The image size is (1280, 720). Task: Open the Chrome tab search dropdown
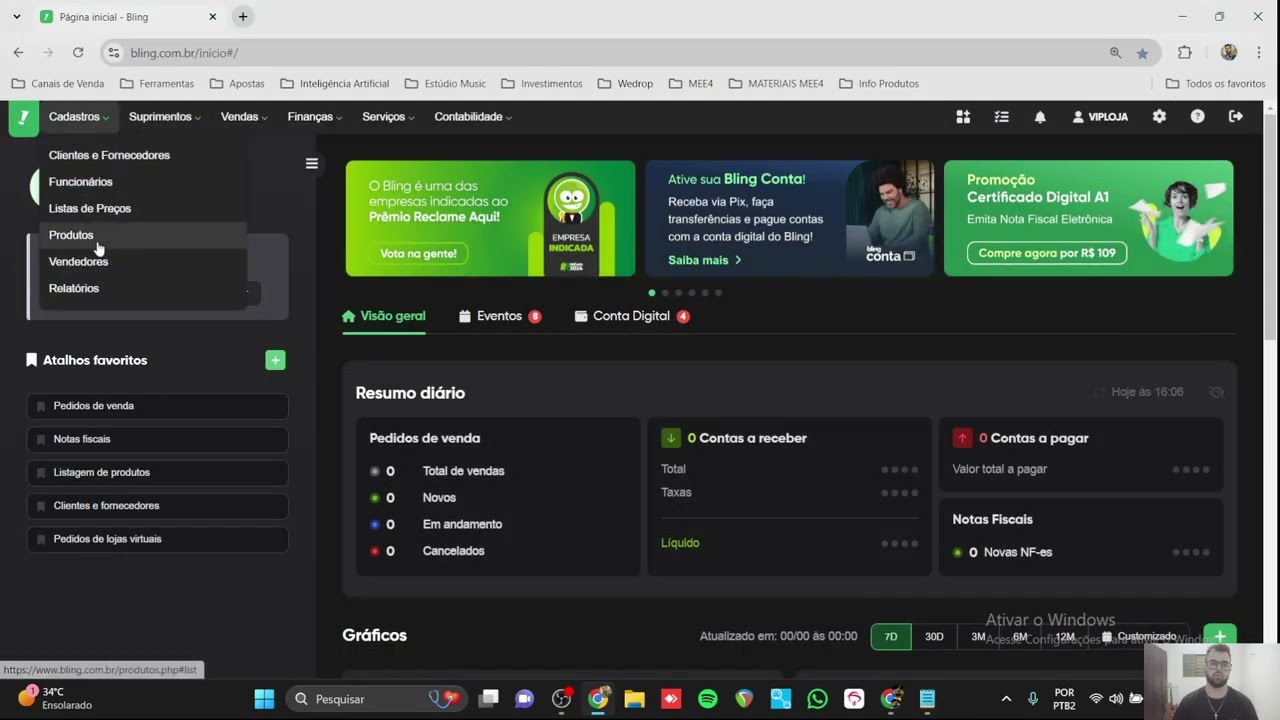16,17
